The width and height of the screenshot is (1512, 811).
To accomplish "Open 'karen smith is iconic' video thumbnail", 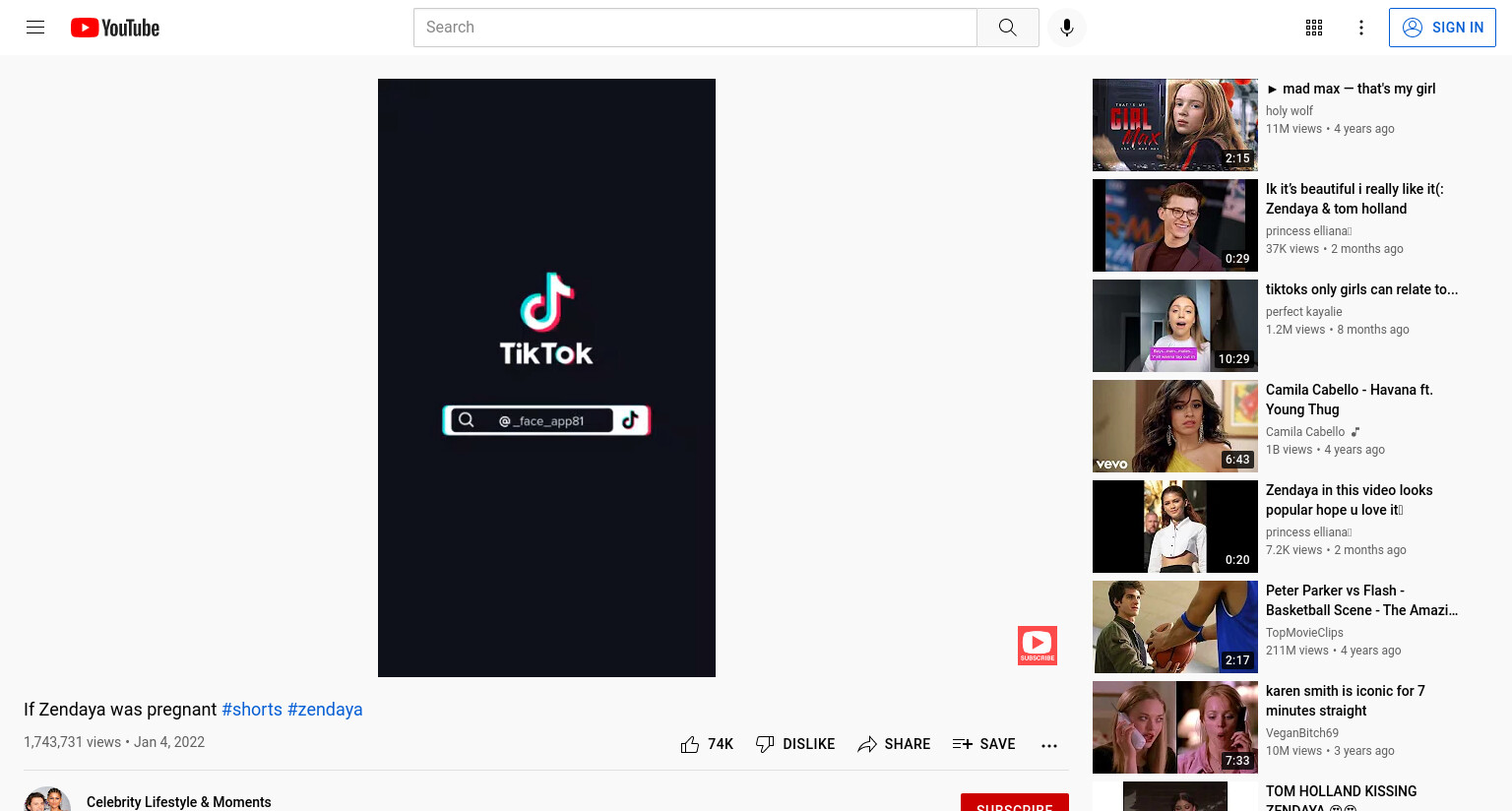I will [x=1175, y=727].
